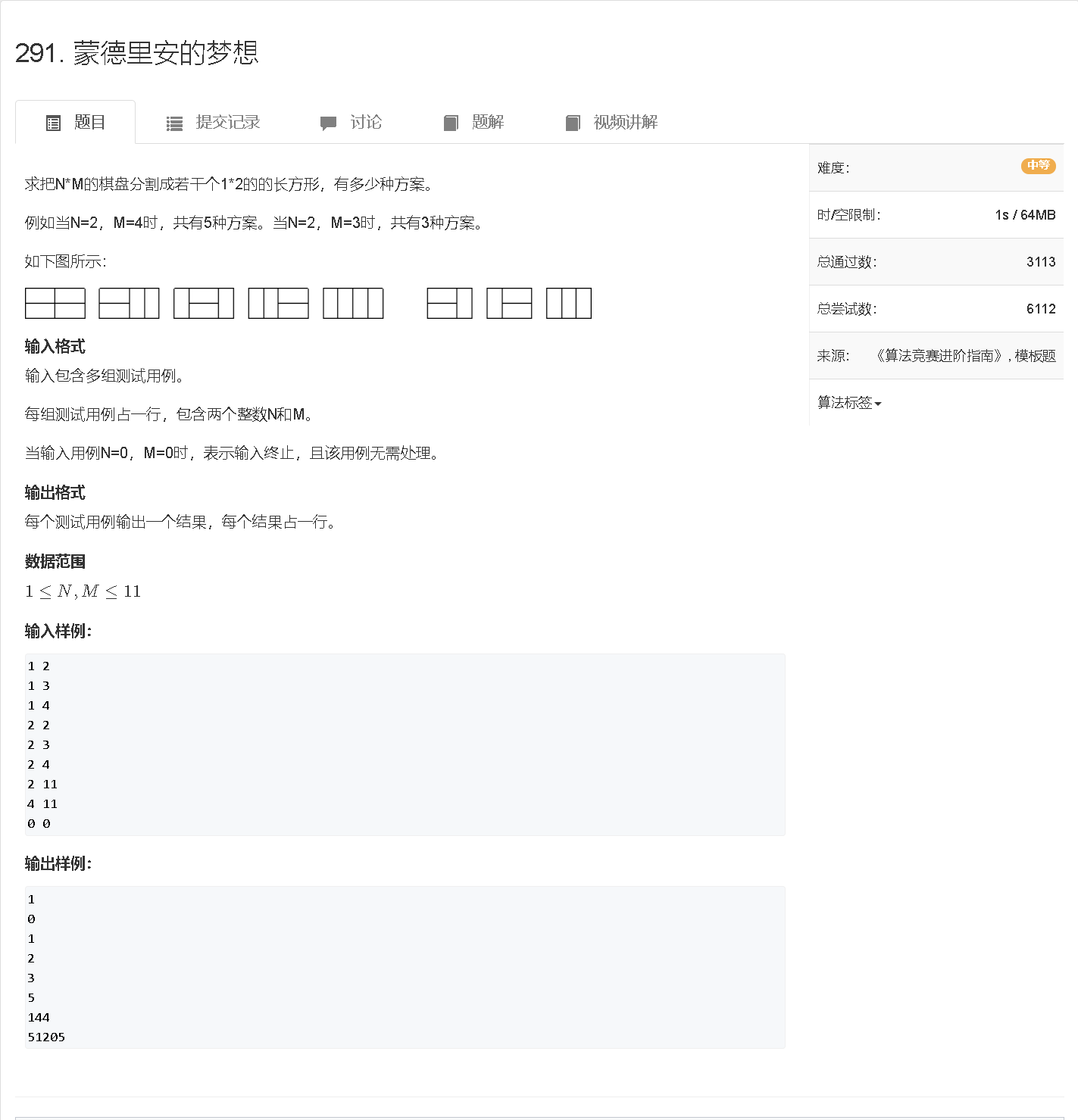The width and height of the screenshot is (1078, 1120).
Task: Switch to the 题解 tab
Action: coord(473,122)
